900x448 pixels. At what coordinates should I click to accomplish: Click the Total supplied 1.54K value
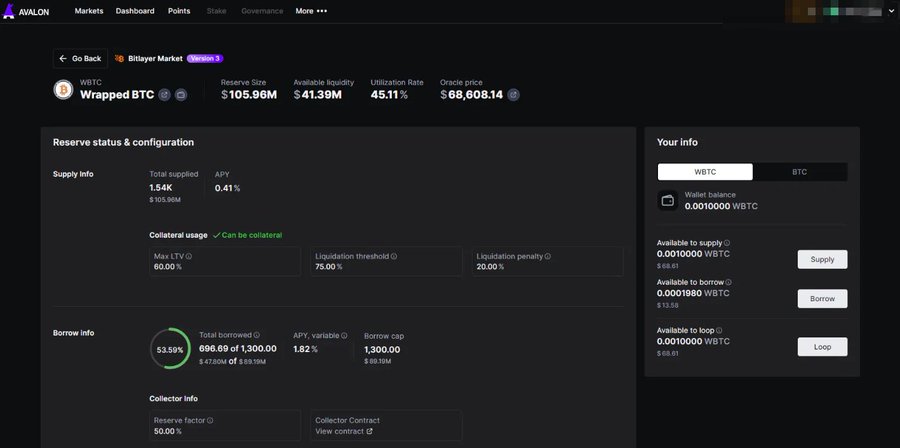pyautogui.click(x=161, y=188)
